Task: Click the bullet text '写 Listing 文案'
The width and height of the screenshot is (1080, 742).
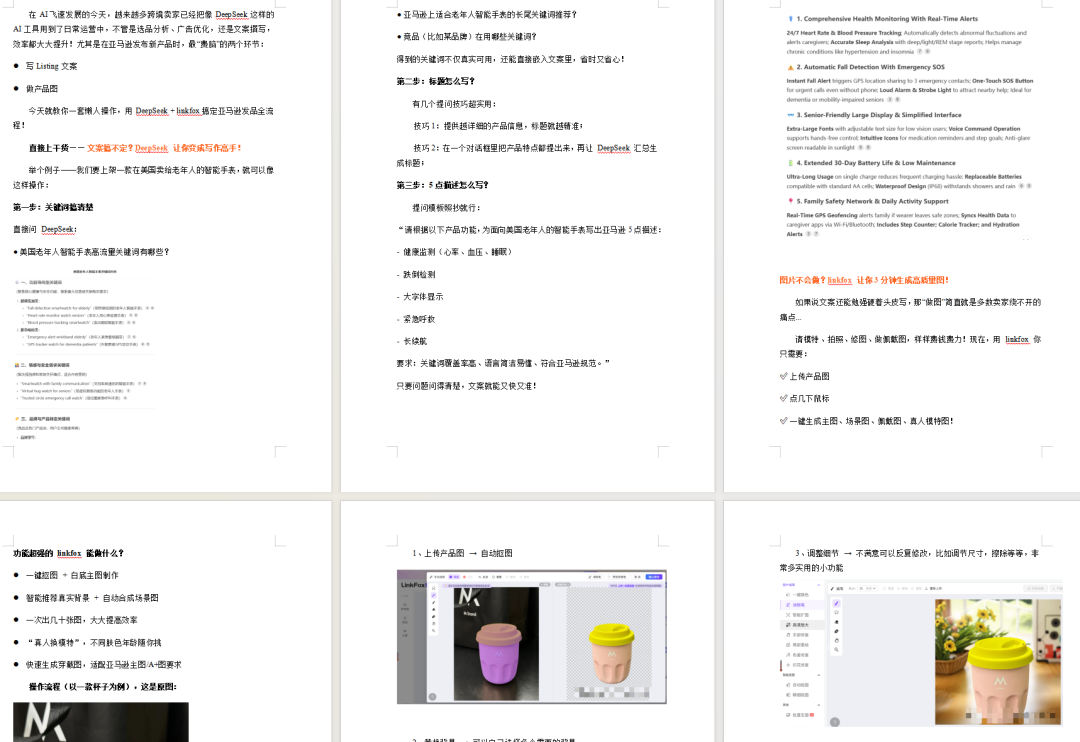Action: click(52, 66)
